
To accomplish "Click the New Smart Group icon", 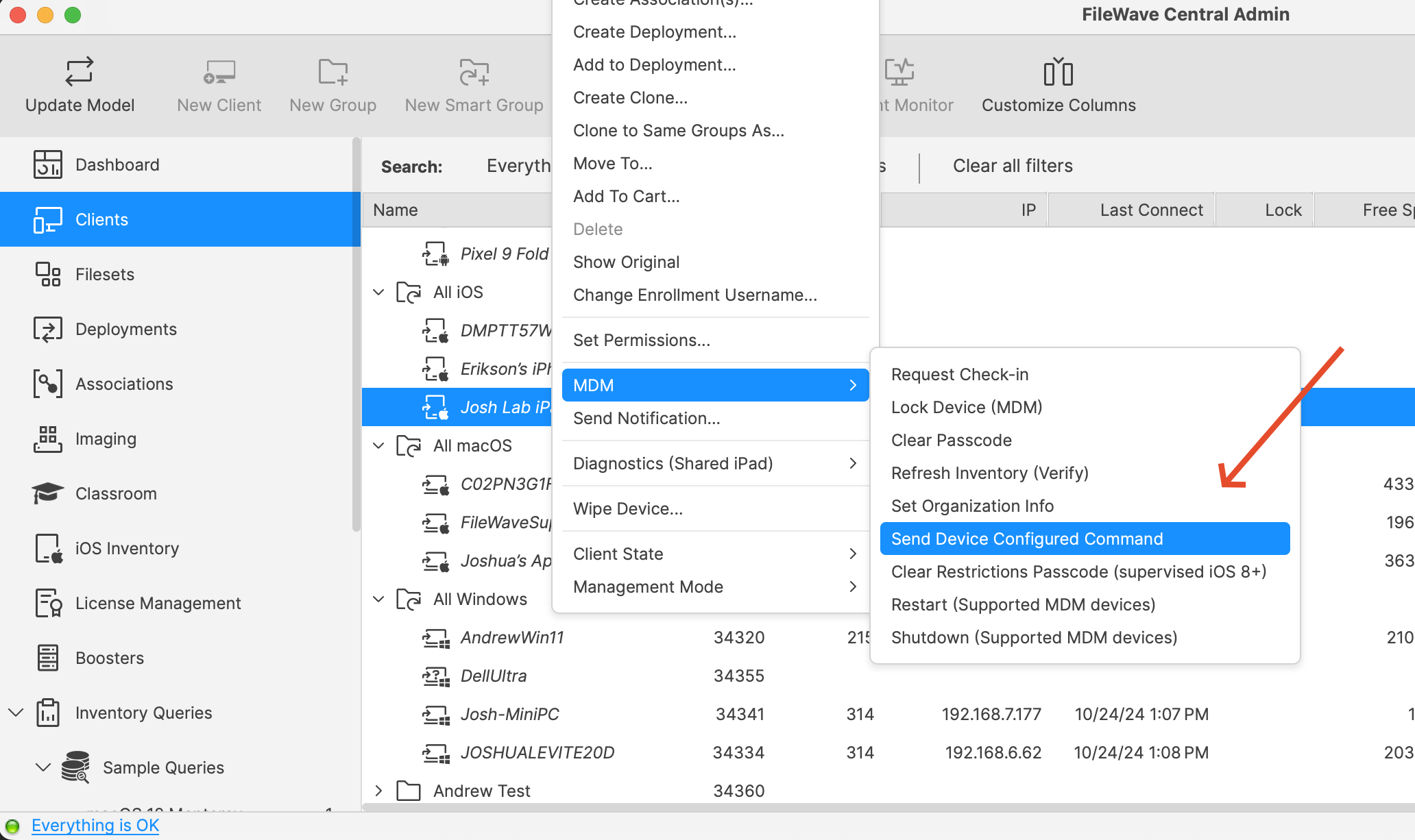I will coord(474,72).
